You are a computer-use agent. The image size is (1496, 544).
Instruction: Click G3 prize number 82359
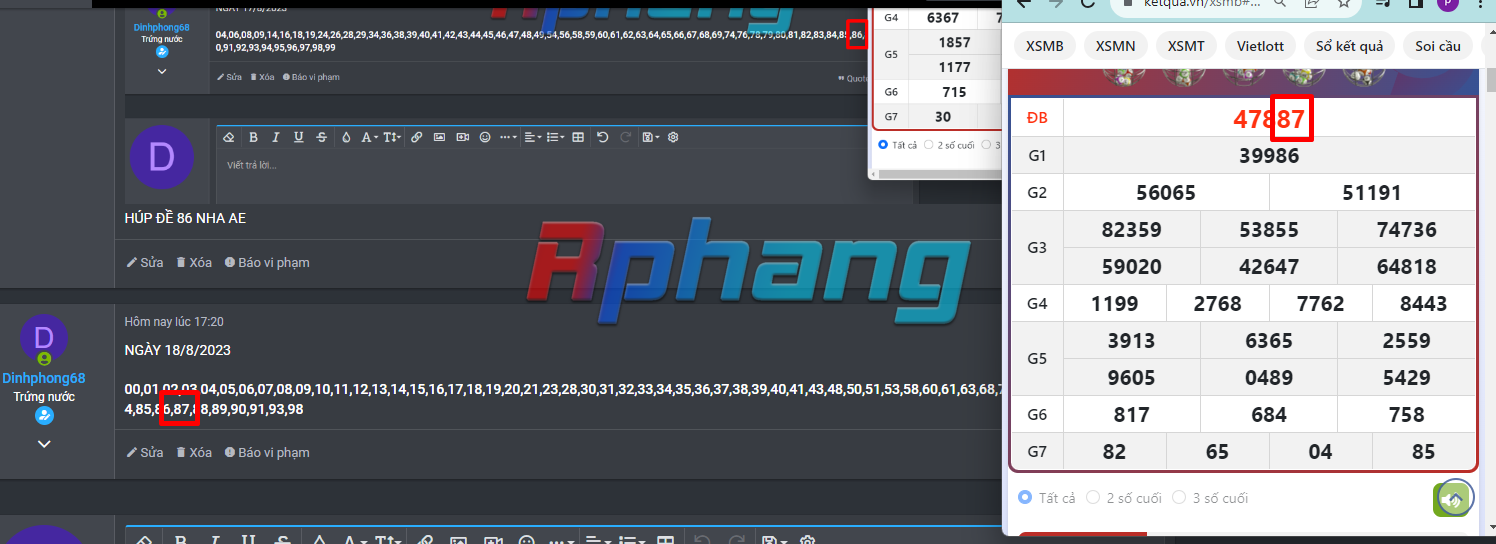[1132, 230]
